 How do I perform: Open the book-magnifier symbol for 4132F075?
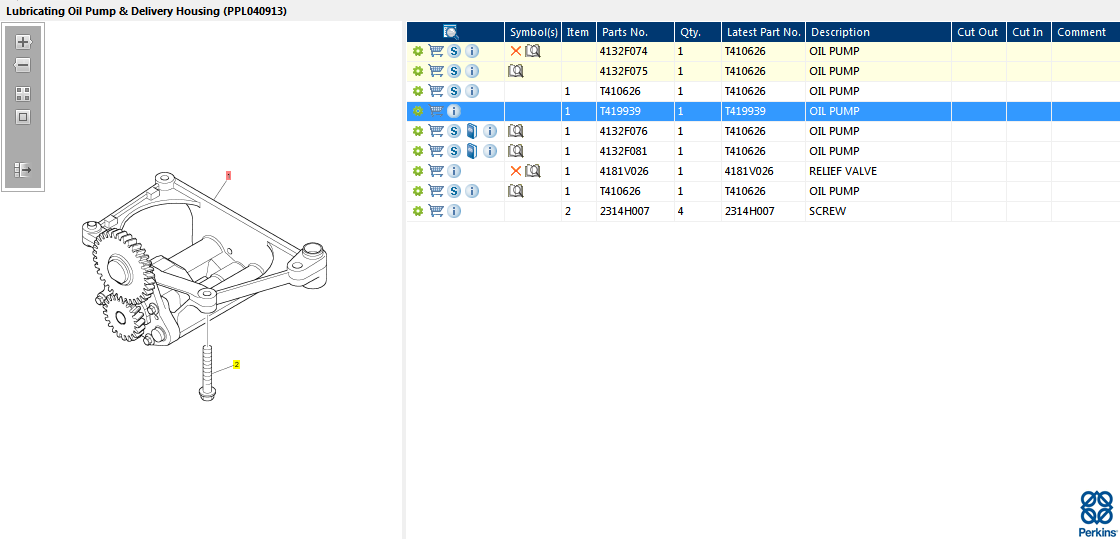[x=516, y=71]
